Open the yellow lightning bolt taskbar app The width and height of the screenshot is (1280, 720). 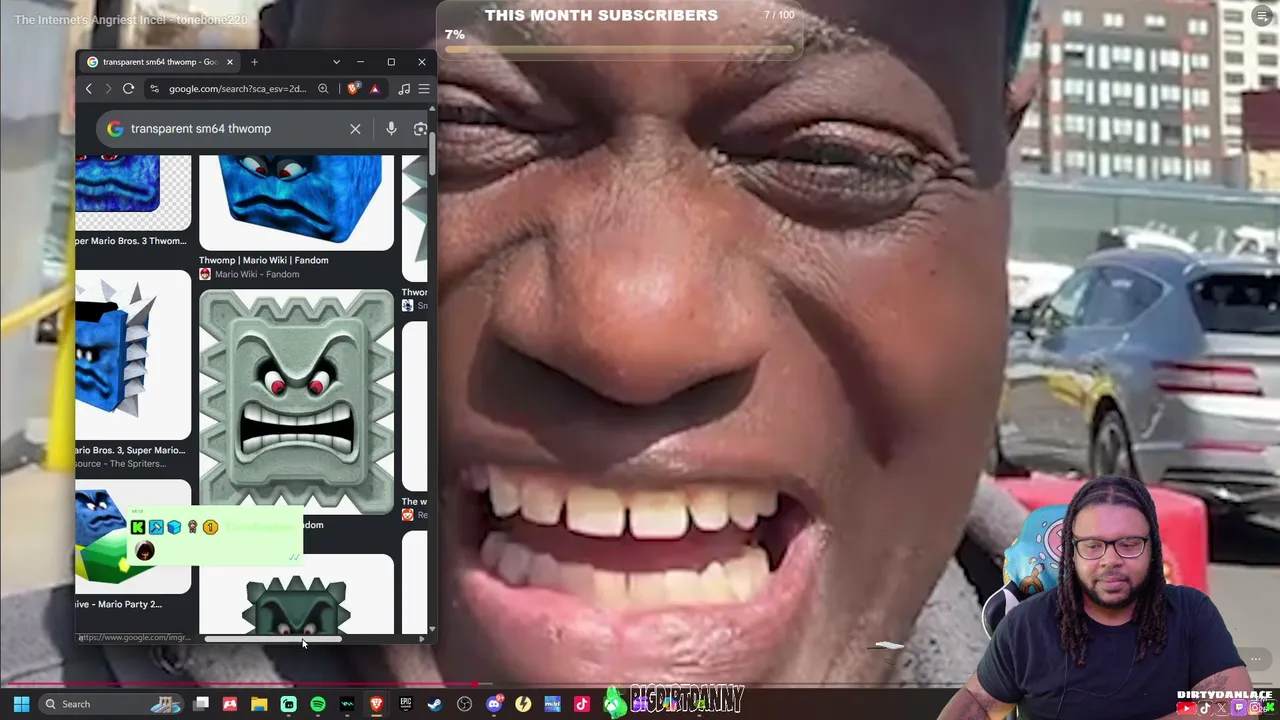(523, 704)
